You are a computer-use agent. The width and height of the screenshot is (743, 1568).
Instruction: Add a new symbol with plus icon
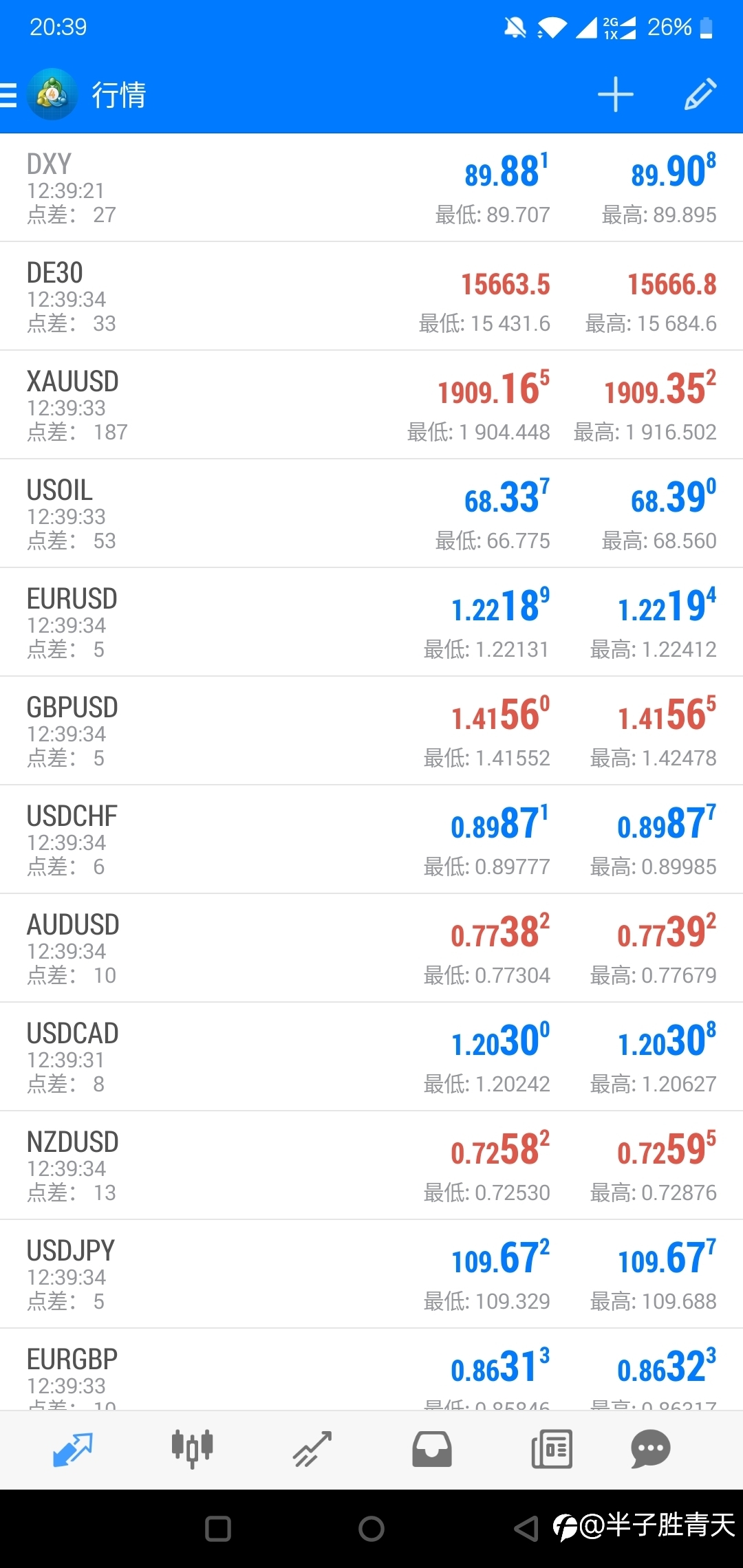(615, 95)
